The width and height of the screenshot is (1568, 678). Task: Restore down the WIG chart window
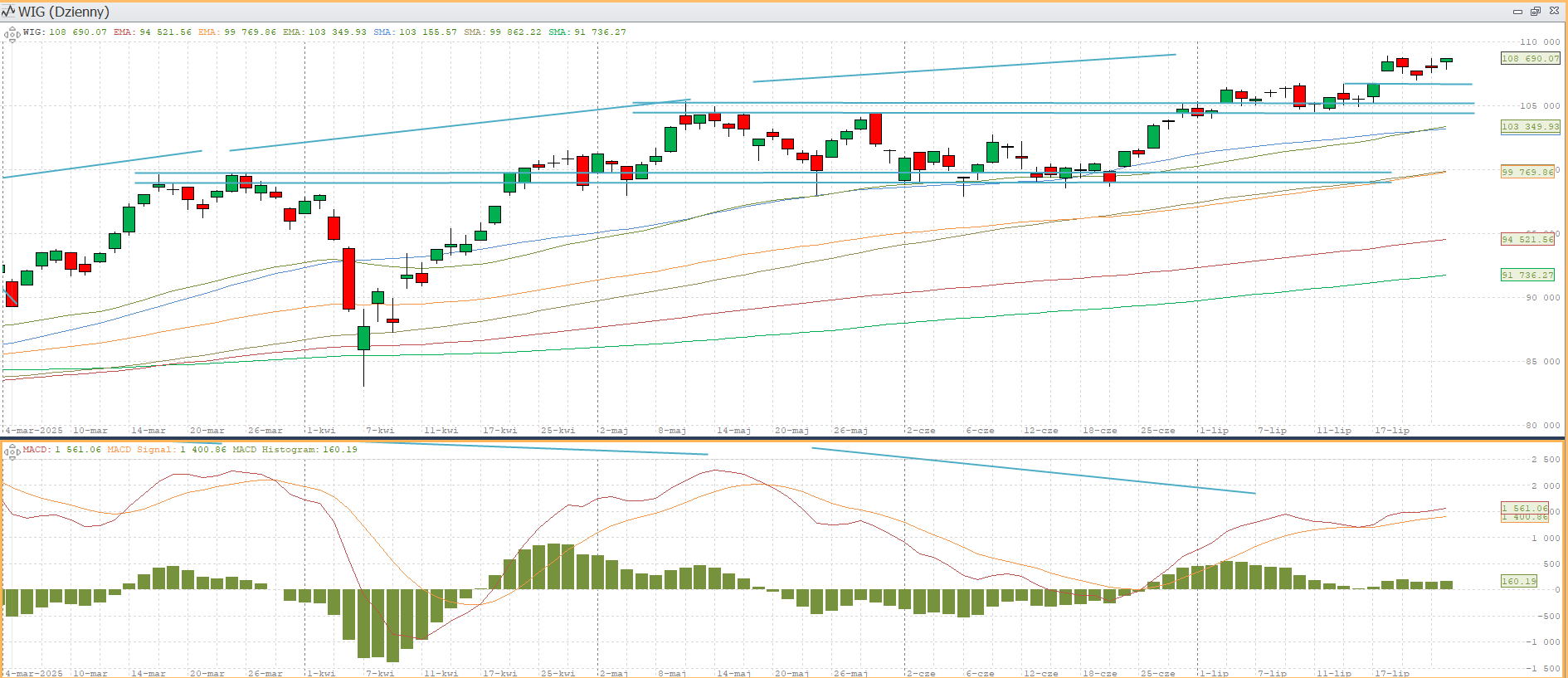1535,12
